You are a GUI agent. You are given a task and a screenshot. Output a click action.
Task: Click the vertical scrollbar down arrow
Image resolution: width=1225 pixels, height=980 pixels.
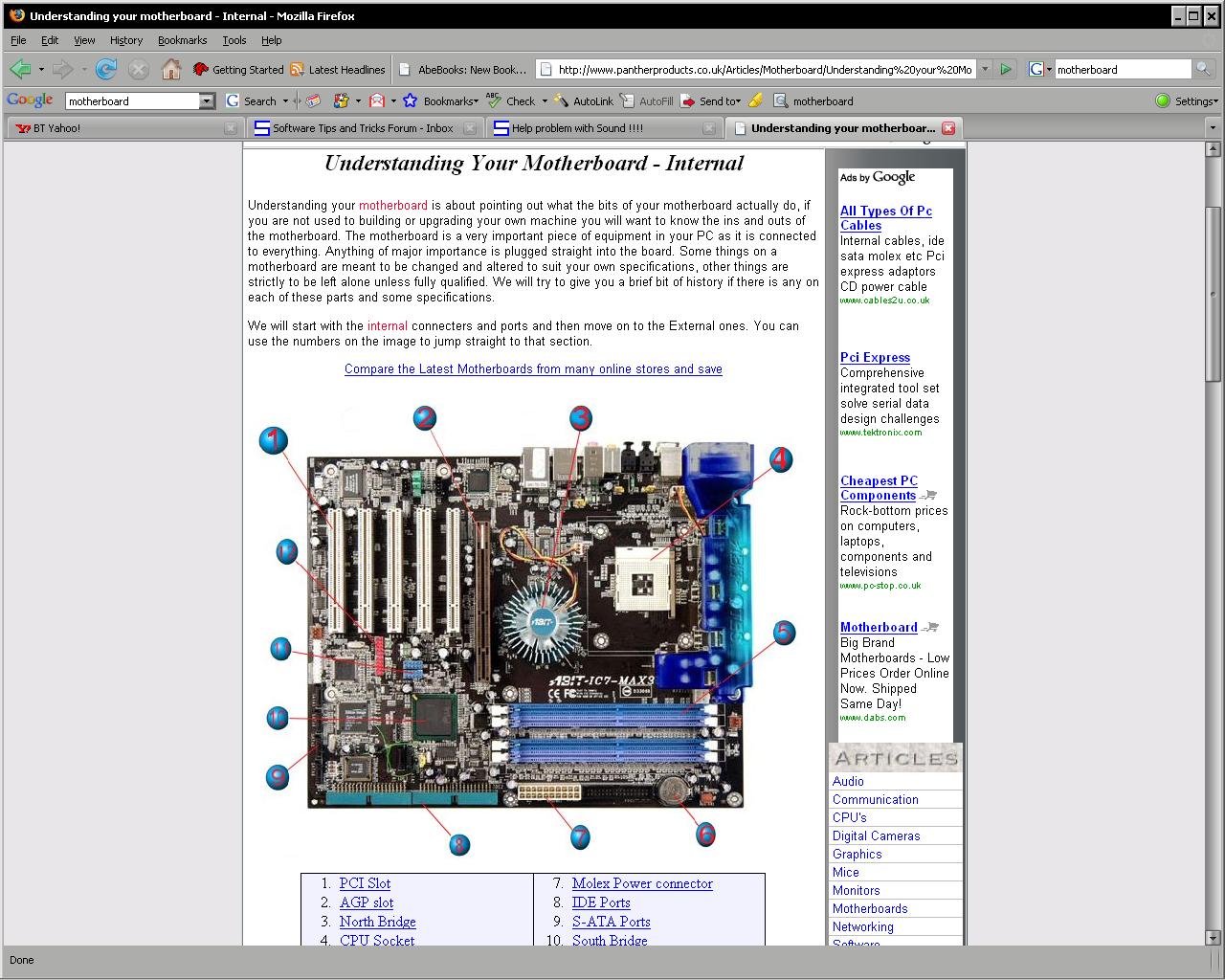(1213, 937)
